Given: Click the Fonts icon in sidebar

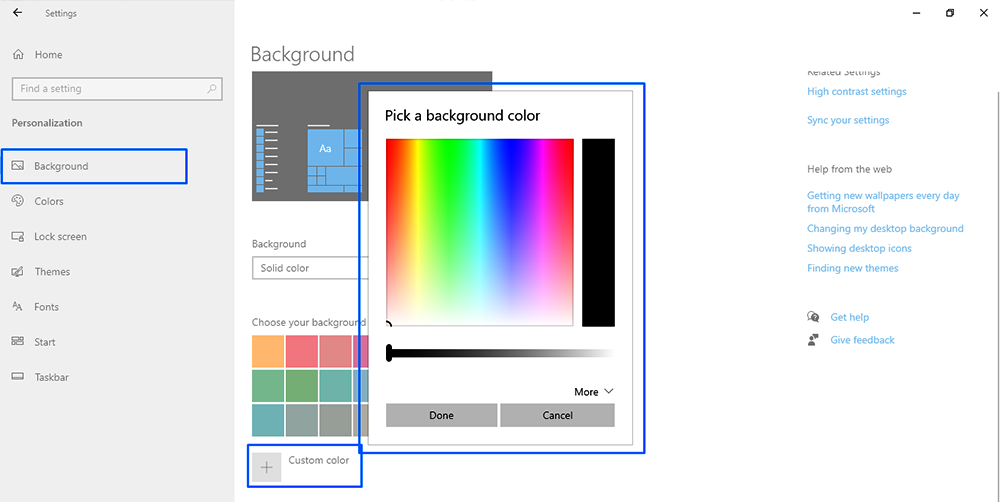Looking at the screenshot, I should pos(18,307).
